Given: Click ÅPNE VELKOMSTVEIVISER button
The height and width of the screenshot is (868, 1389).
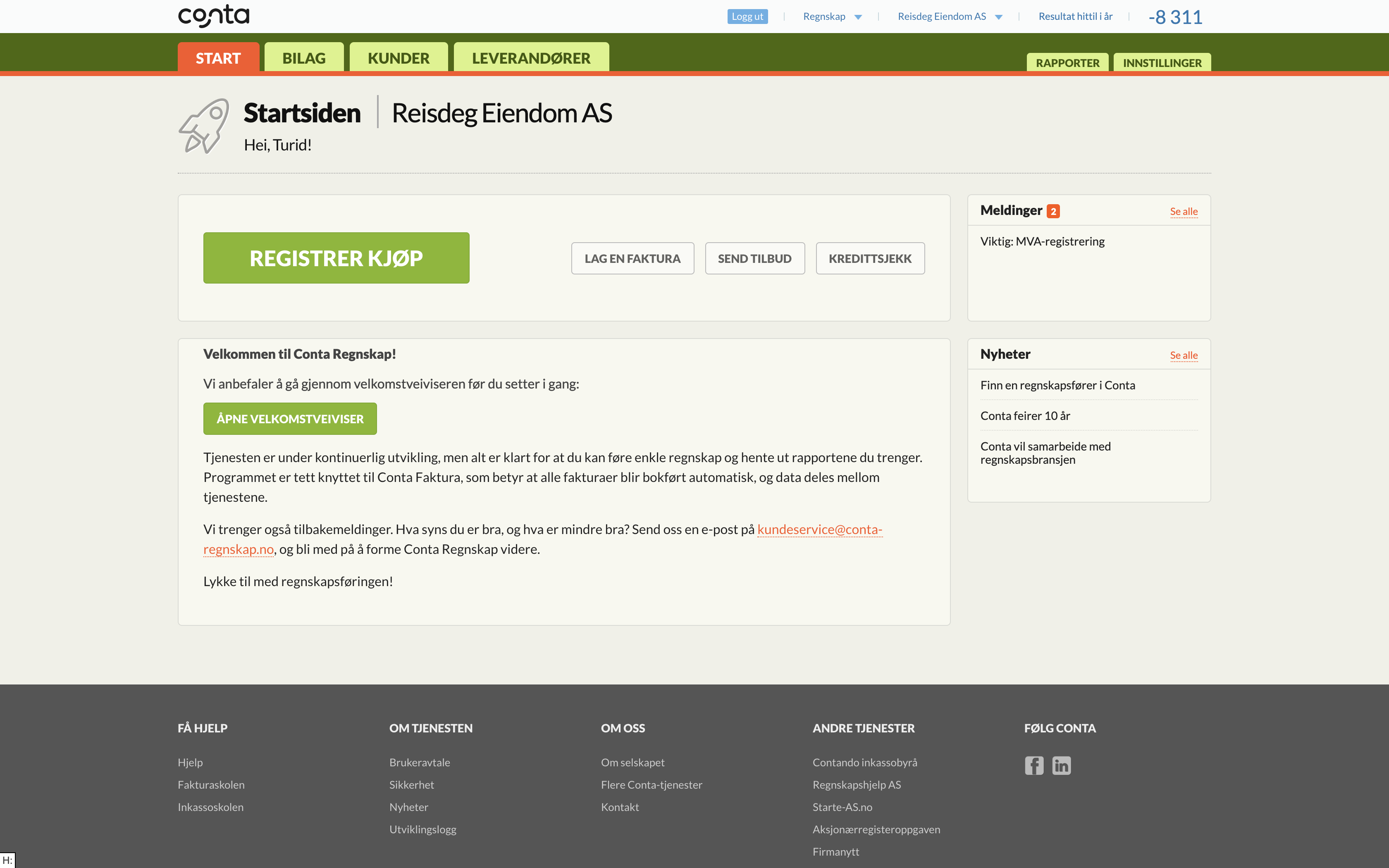Looking at the screenshot, I should (x=290, y=418).
